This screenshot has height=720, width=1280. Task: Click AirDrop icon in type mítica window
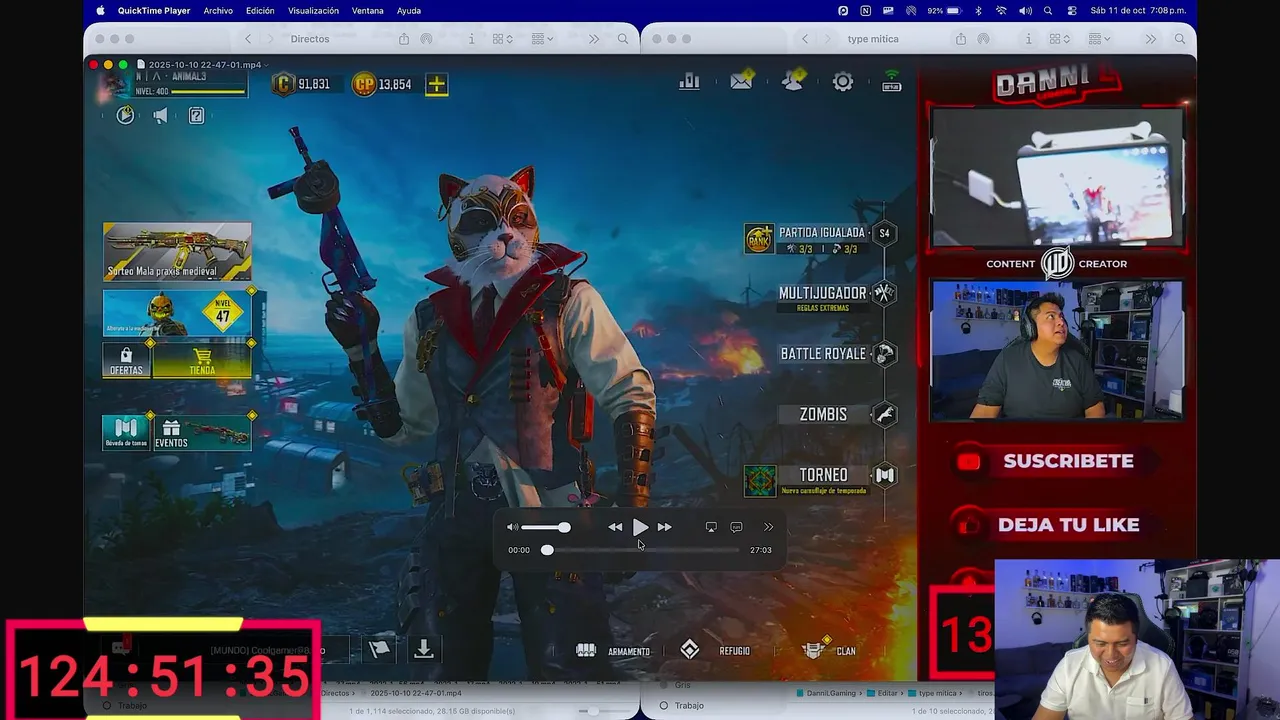(984, 39)
